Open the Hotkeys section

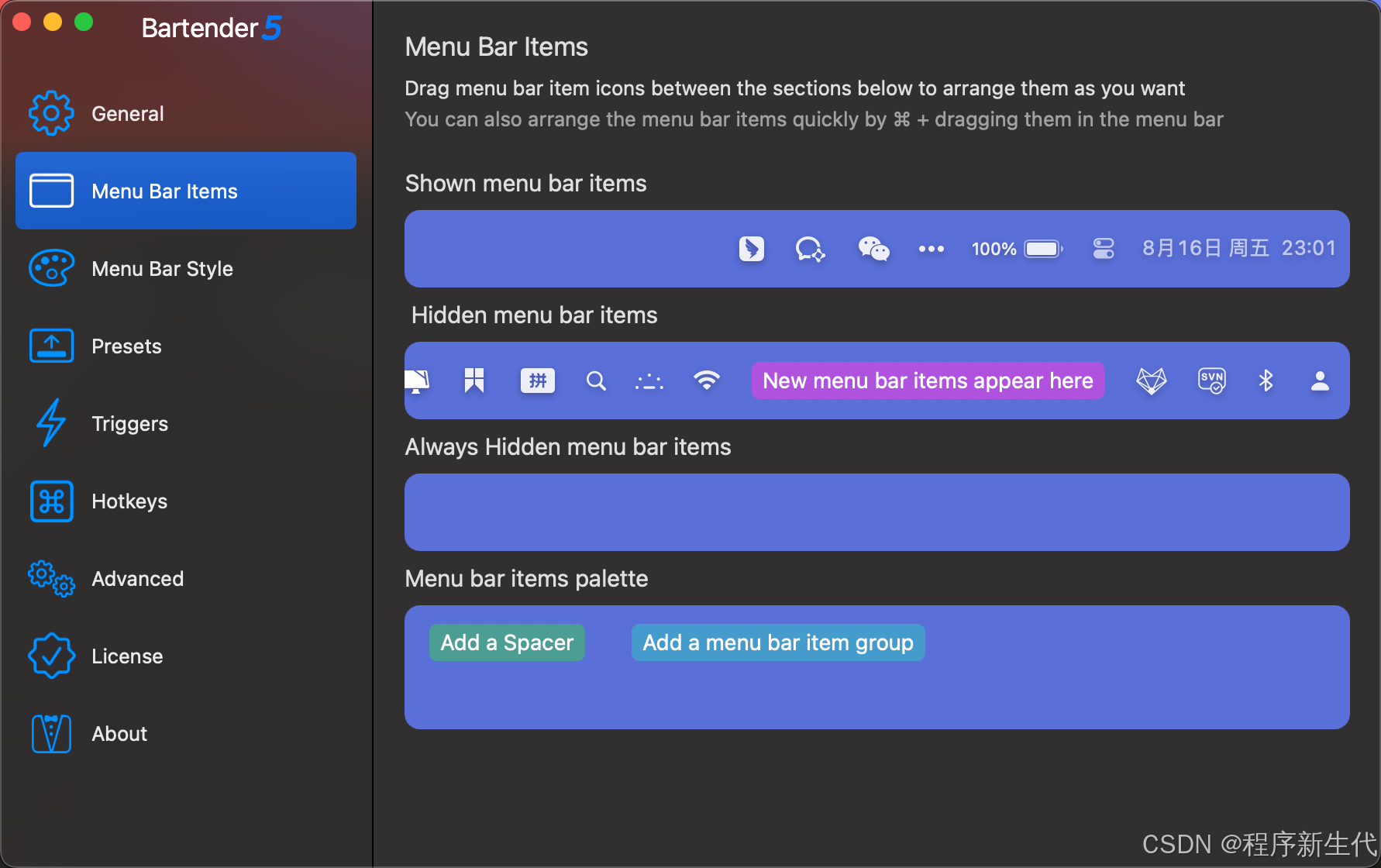[x=186, y=501]
